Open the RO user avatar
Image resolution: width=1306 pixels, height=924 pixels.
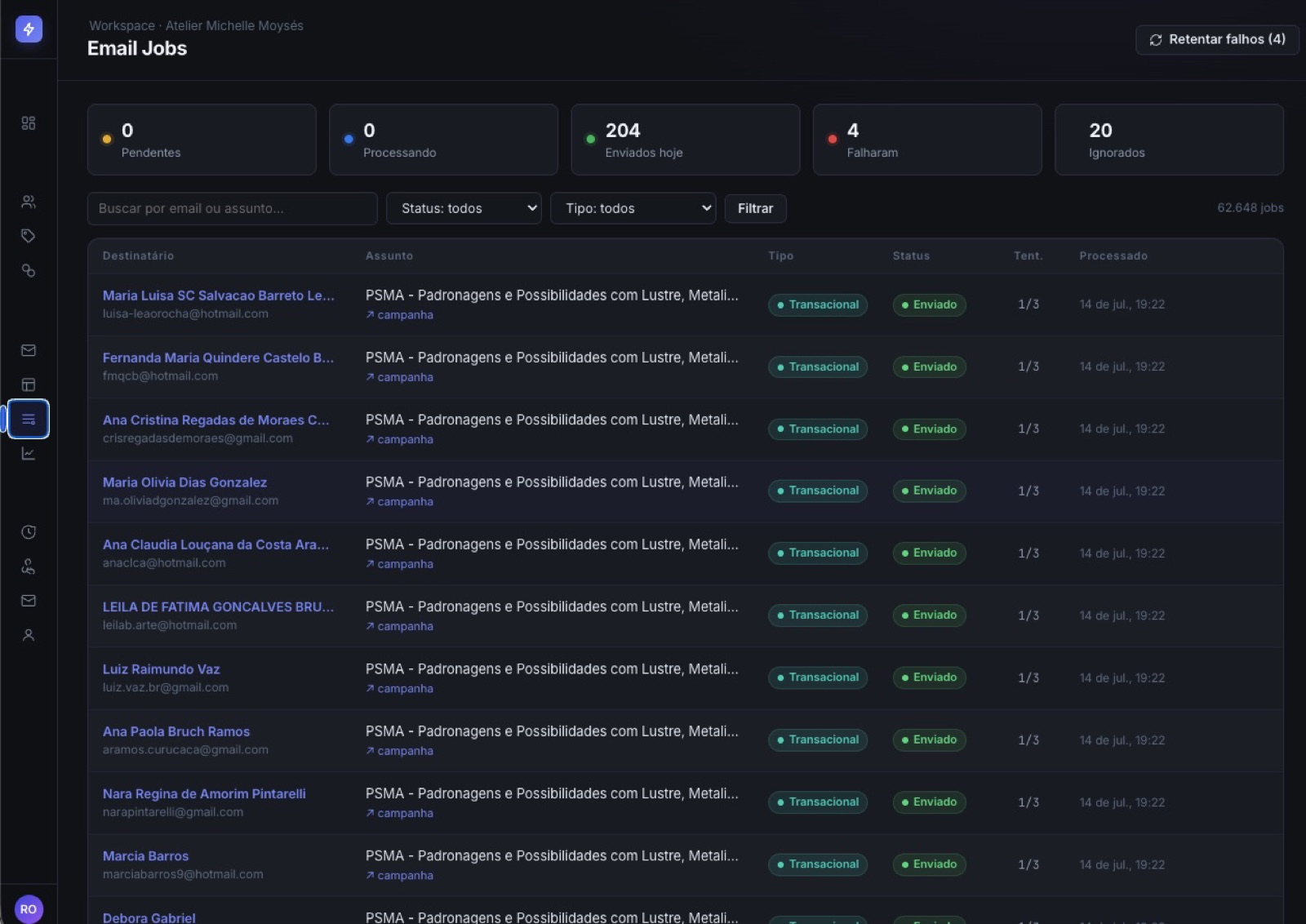coord(29,908)
